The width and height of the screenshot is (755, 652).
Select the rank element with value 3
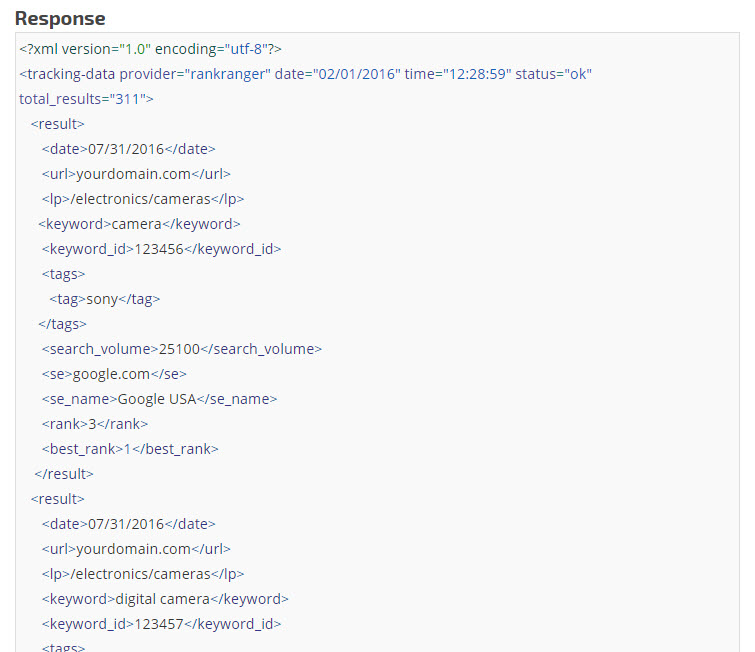[x=95, y=424]
